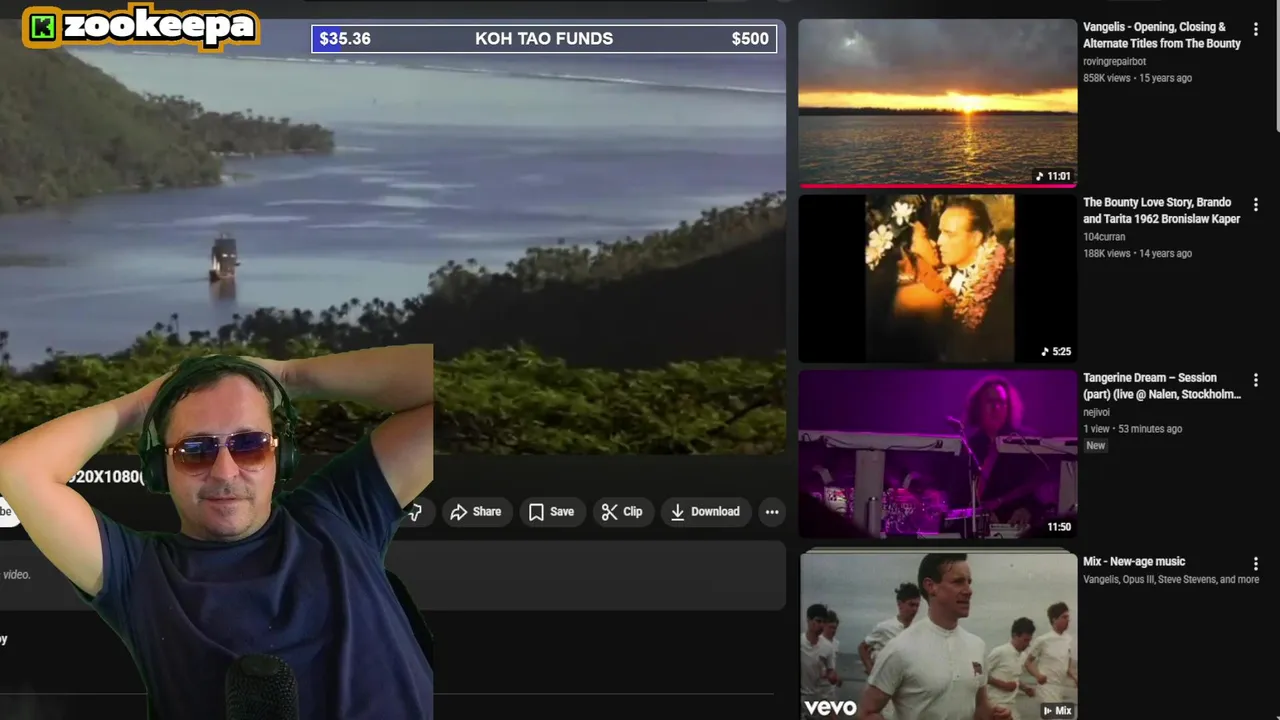Click '1 view • 53 minutes ago' text
This screenshot has width=1280, height=720.
pos(1132,429)
